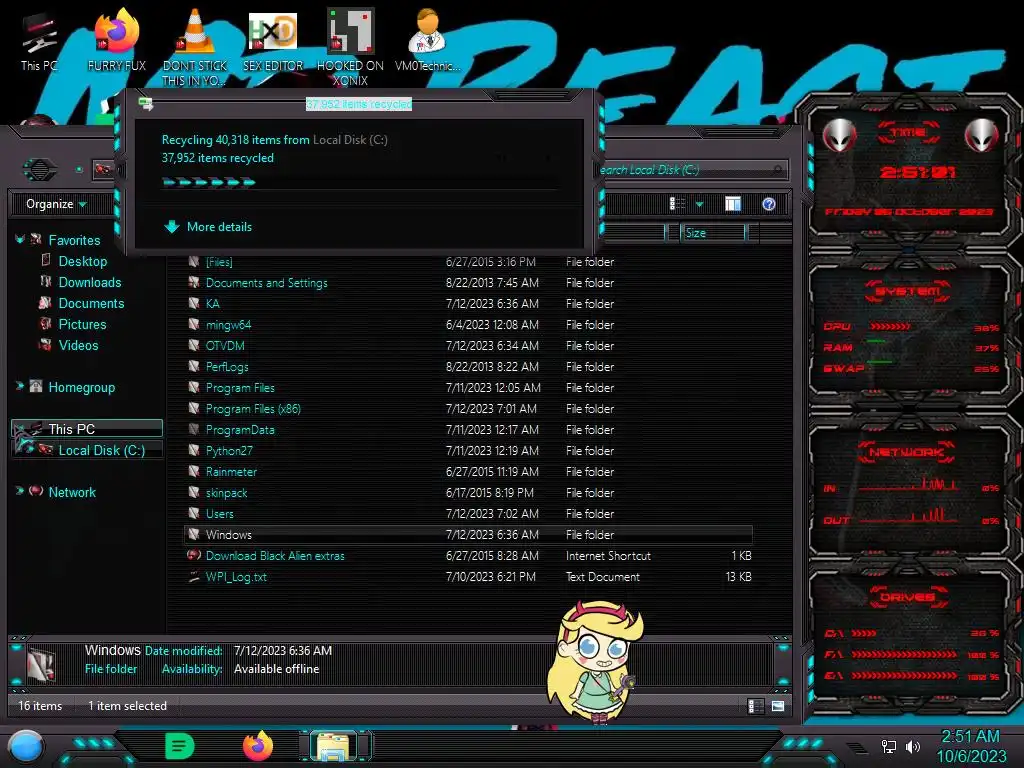Select This PC in navigation pane
This screenshot has width=1024, height=768.
87,428
